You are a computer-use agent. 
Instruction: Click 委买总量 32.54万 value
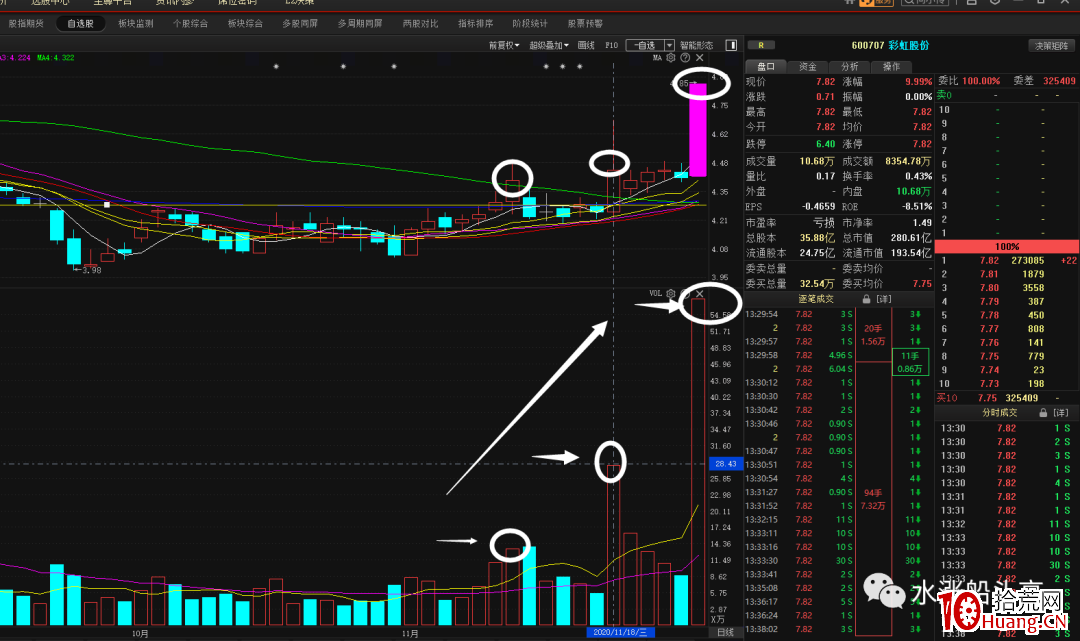(818, 284)
